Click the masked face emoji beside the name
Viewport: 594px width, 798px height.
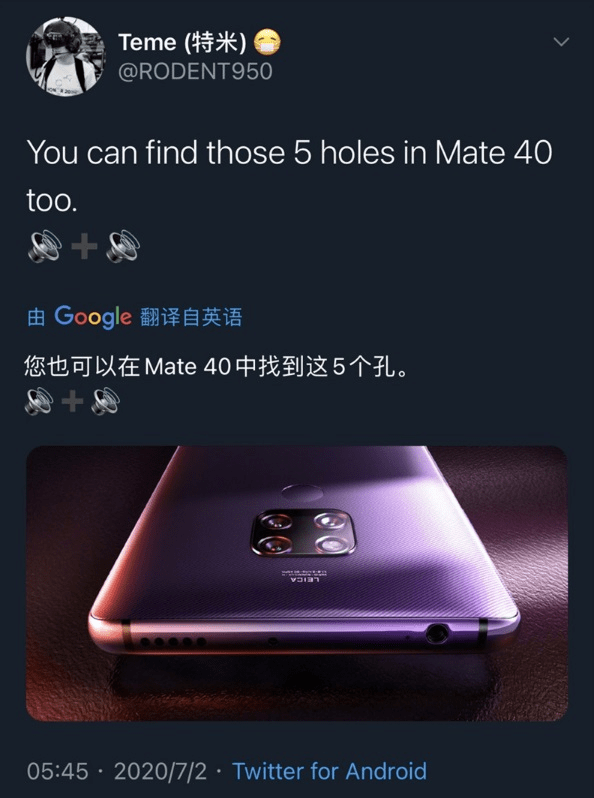(267, 42)
